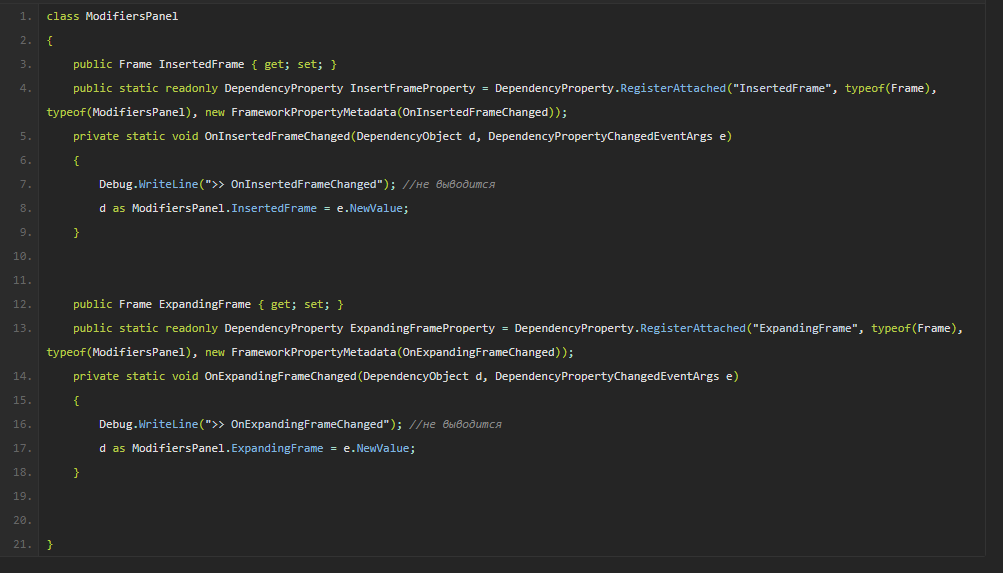The image size is (1003, 573).
Task: Click "readonly" keyword on line 4
Action: point(191,88)
